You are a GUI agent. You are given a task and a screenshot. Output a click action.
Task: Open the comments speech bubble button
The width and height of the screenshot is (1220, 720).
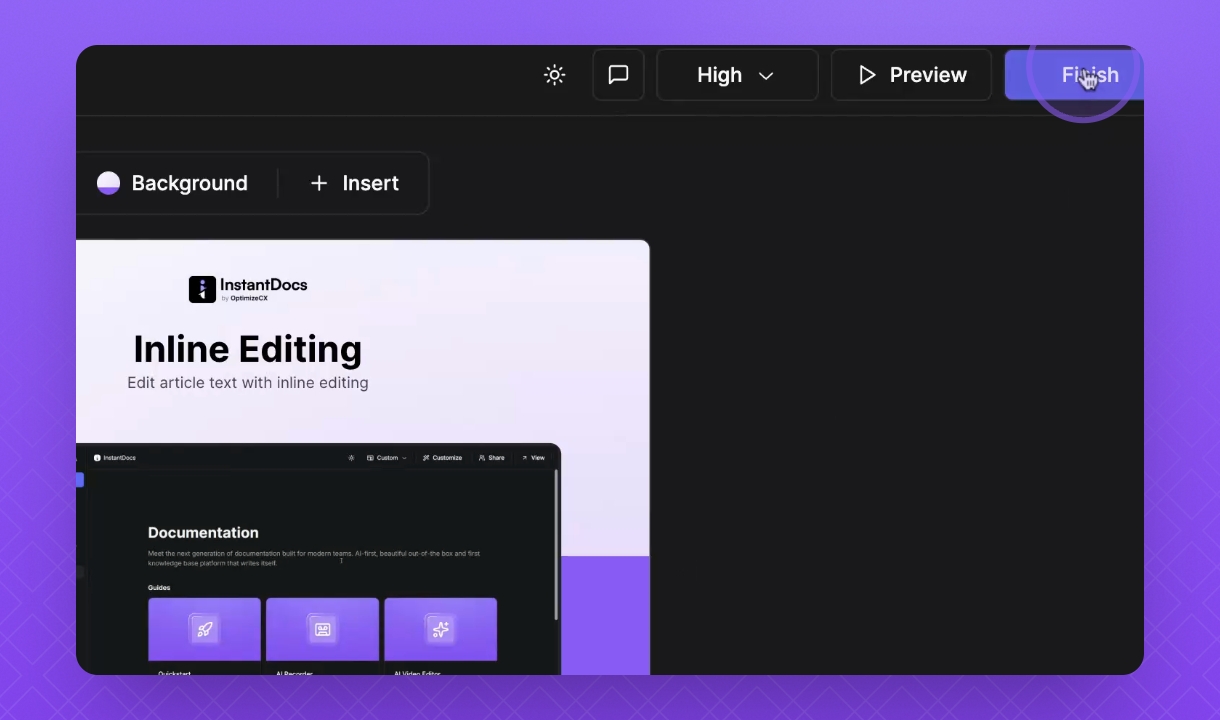(x=618, y=75)
